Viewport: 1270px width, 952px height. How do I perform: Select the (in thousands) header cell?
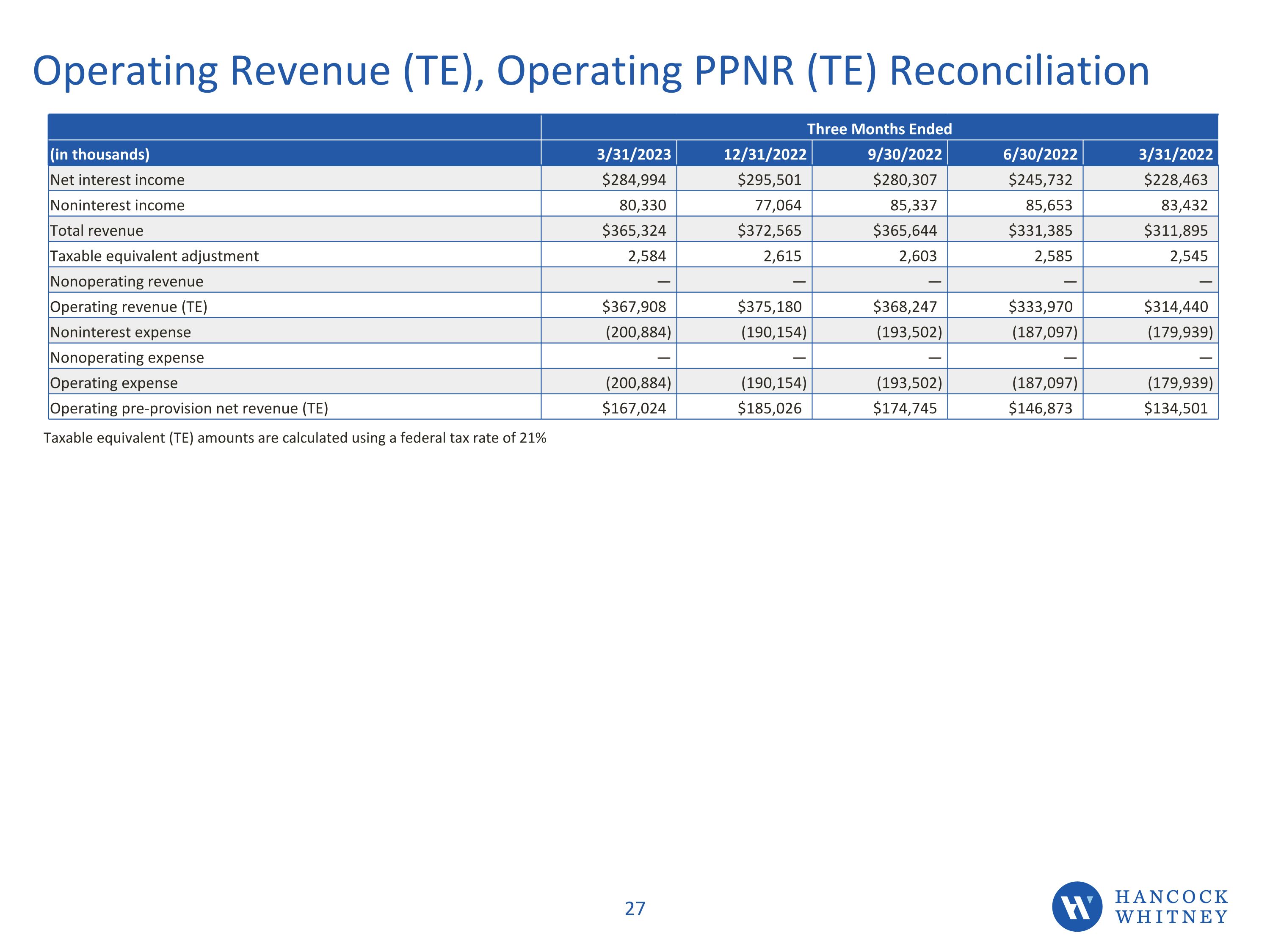click(100, 154)
